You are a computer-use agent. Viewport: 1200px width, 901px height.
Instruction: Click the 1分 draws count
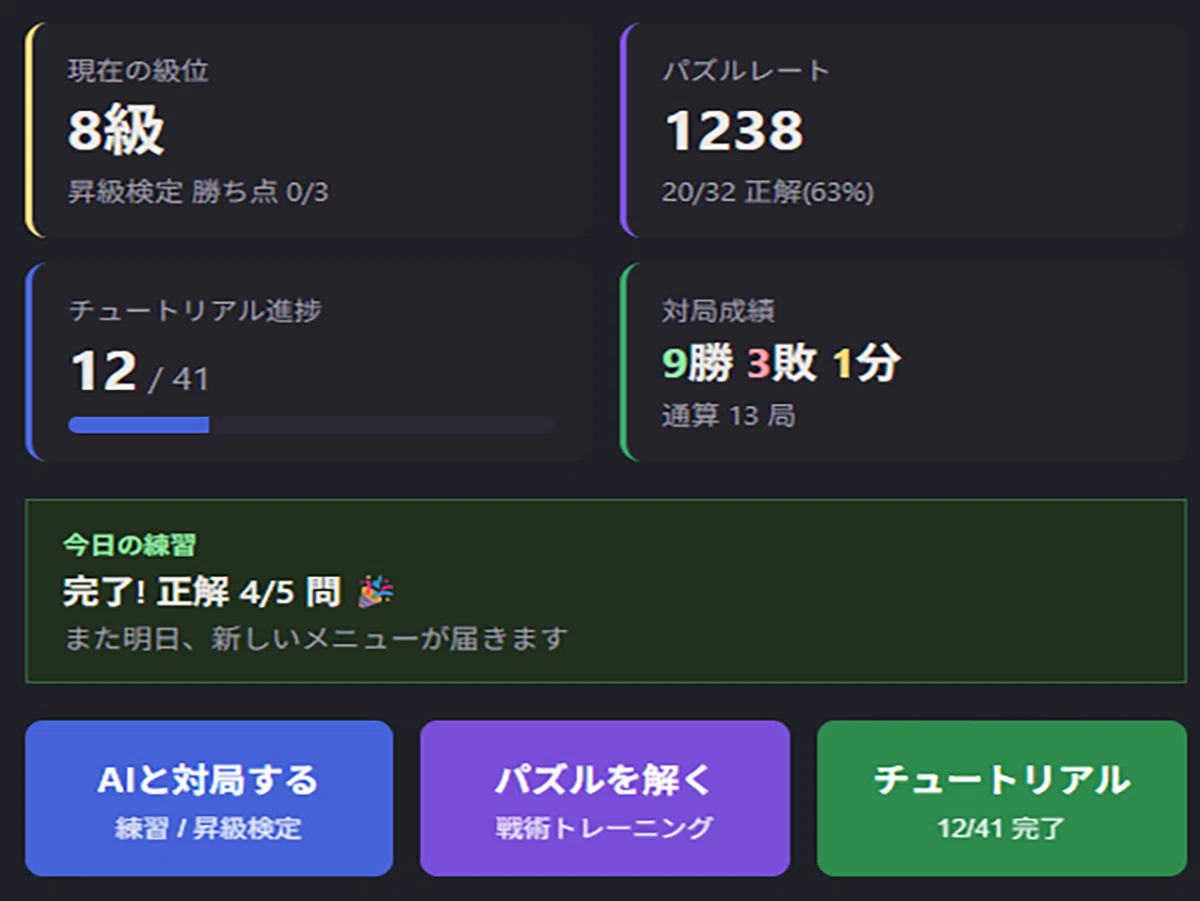click(866, 364)
